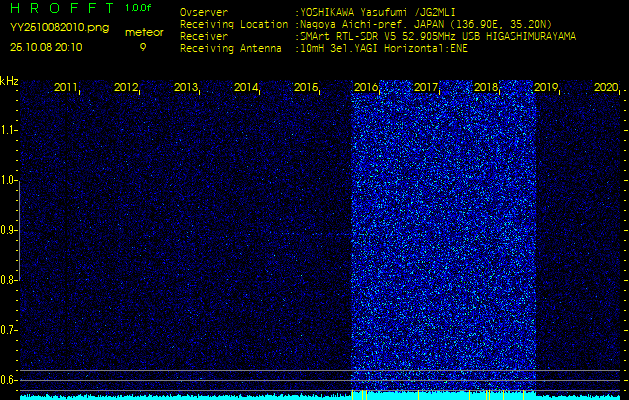The image size is (629, 400).
Task: Click the file name YY2510082010.png
Action: pyautogui.click(x=59, y=28)
